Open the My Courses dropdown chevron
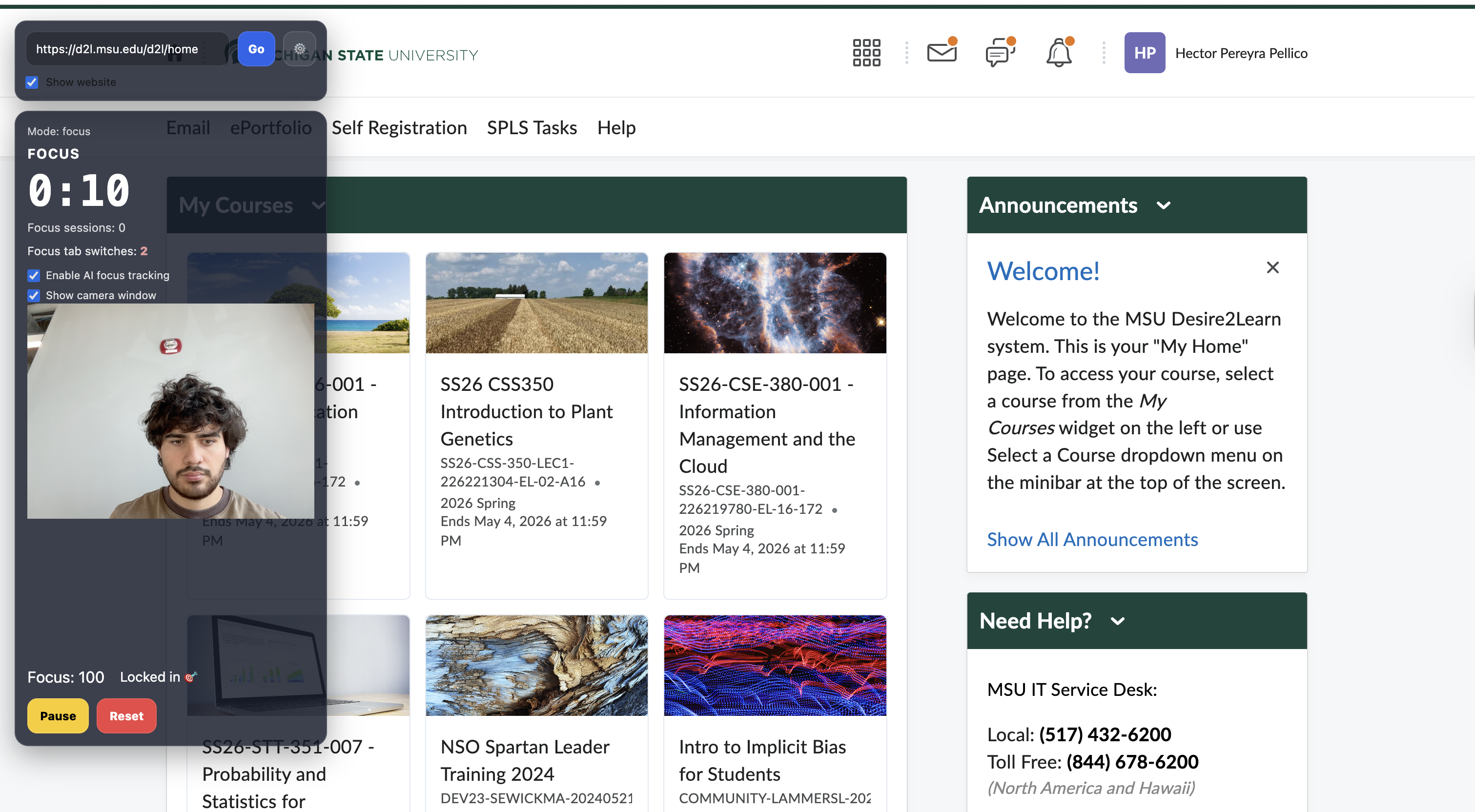This screenshot has width=1475, height=812. pos(318,205)
